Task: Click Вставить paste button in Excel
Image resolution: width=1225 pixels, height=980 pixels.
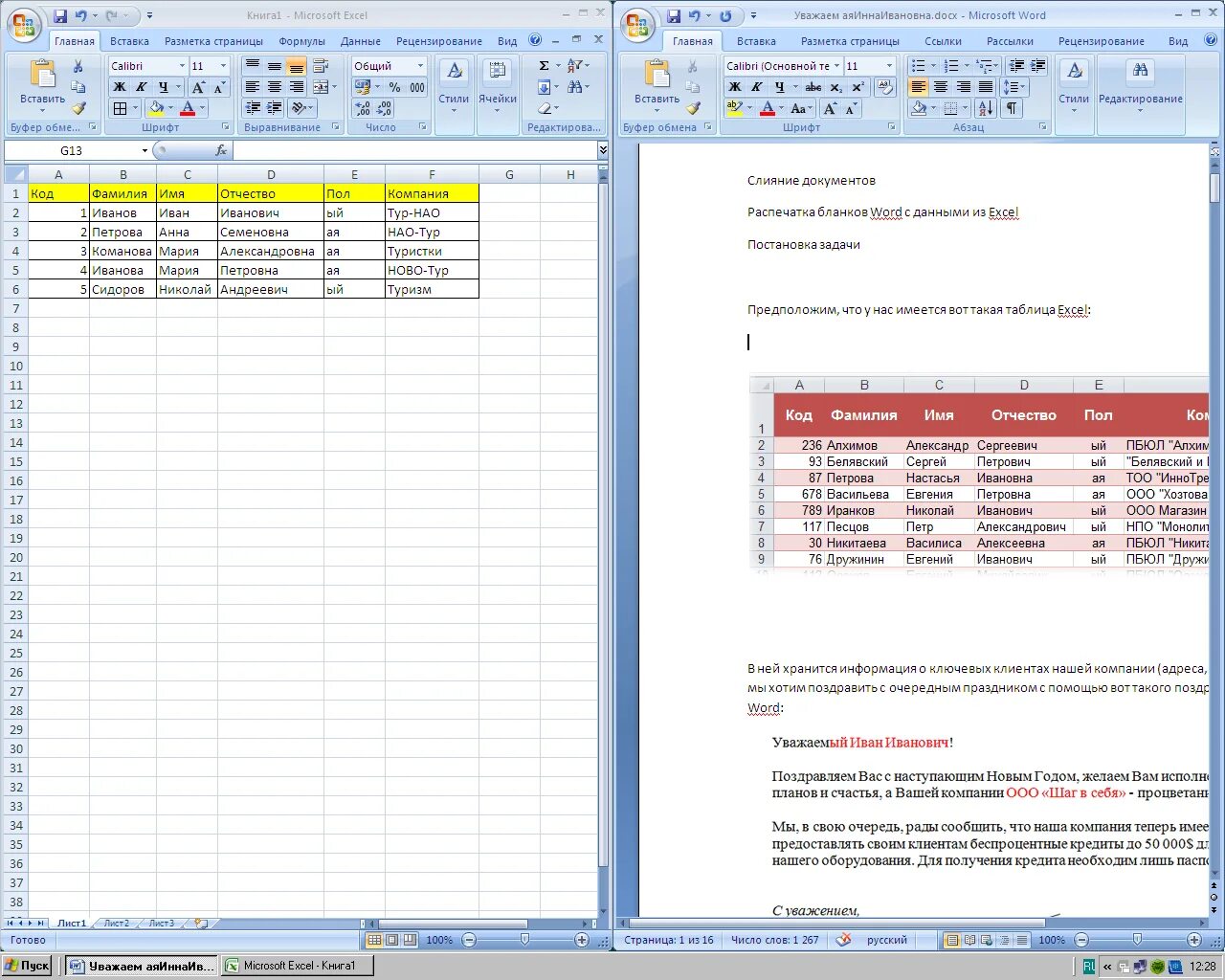Action: [x=42, y=84]
